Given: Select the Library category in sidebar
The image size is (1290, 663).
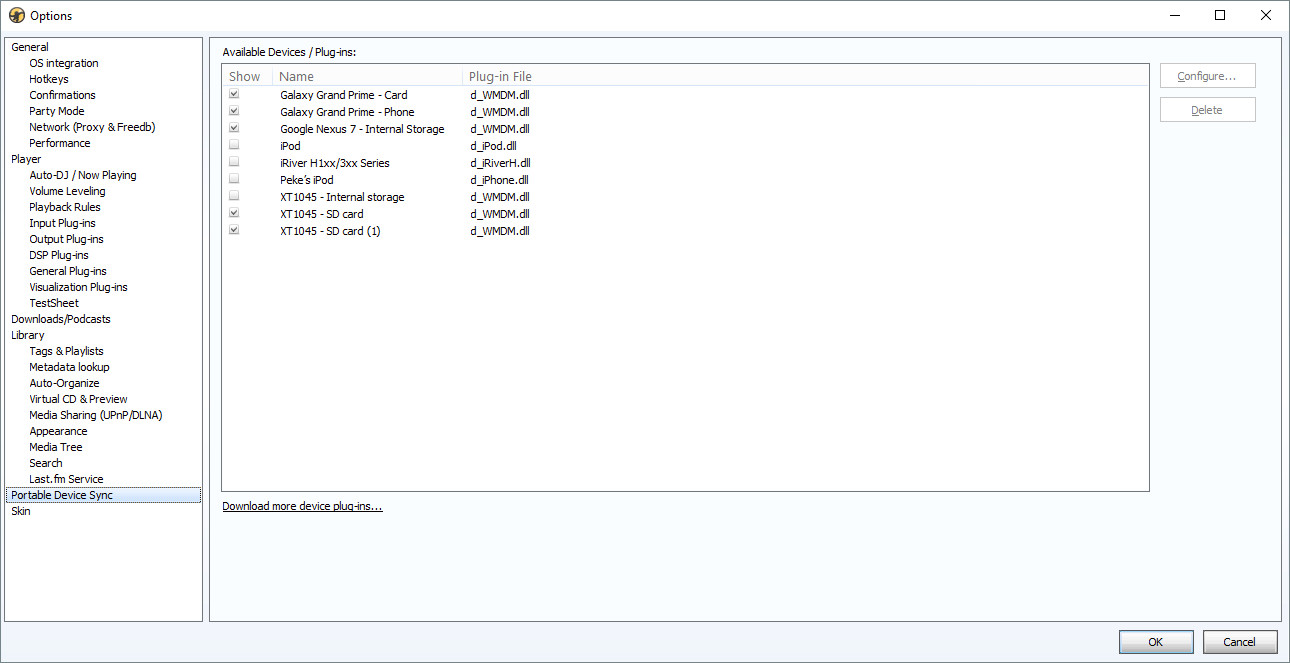Looking at the screenshot, I should [28, 335].
